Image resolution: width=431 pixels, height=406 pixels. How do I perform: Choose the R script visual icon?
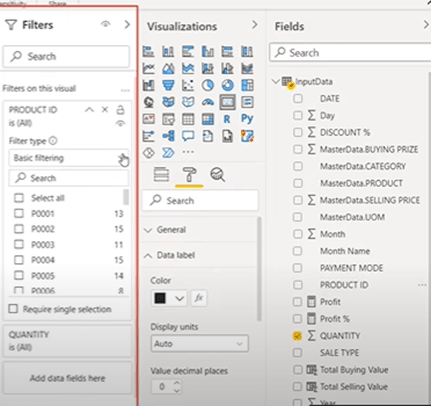click(x=227, y=119)
